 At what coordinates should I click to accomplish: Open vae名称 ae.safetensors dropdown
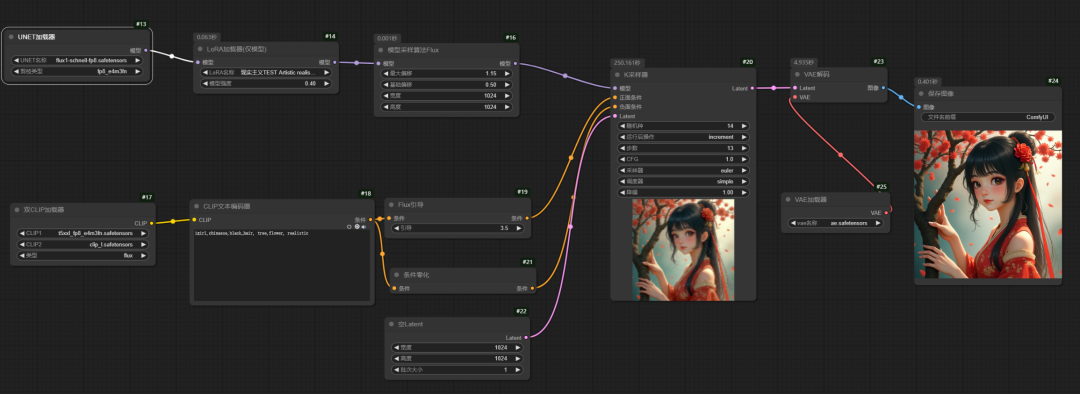pyautogui.click(x=835, y=223)
